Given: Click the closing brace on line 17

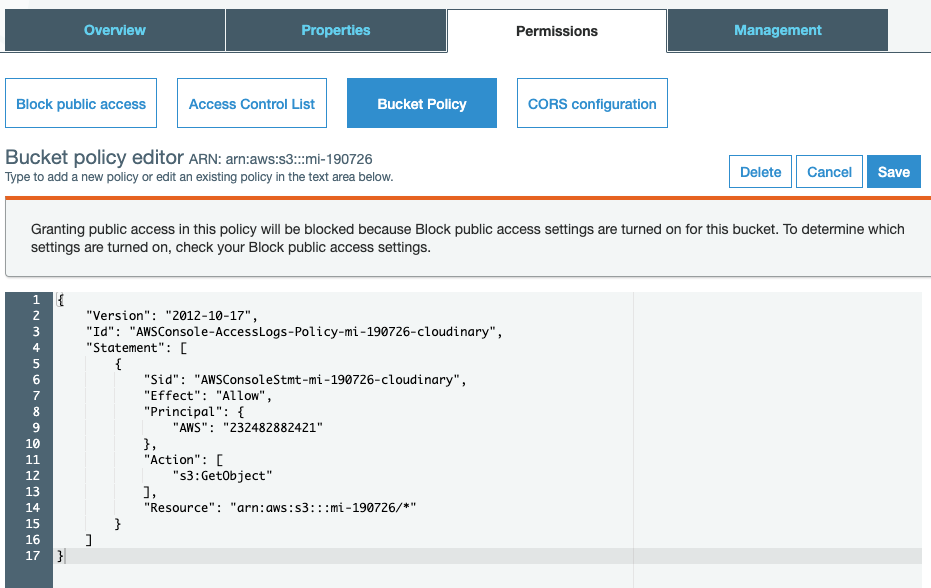Looking at the screenshot, I should (x=60, y=556).
